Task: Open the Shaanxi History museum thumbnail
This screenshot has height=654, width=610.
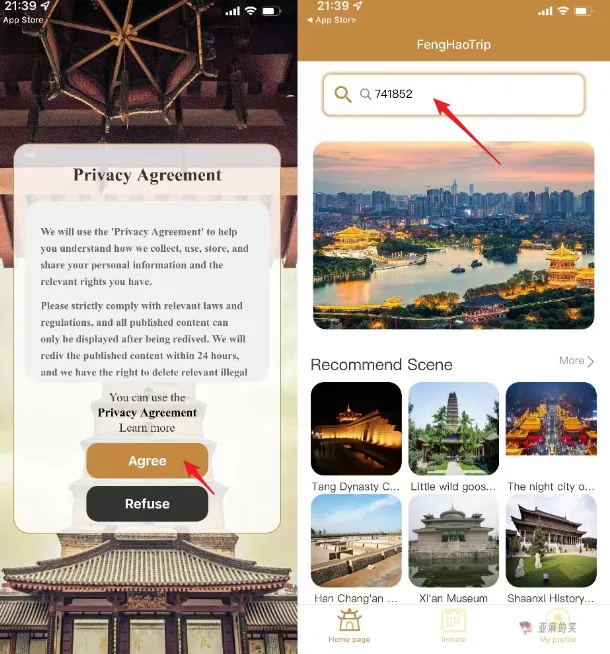Action: 551,541
